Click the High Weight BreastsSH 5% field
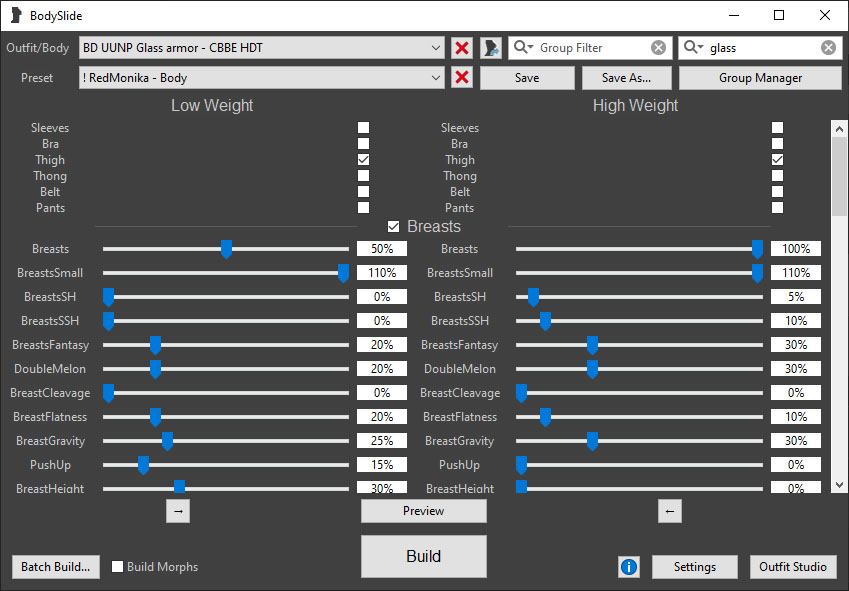Viewport: 849px width, 591px height. pos(796,297)
